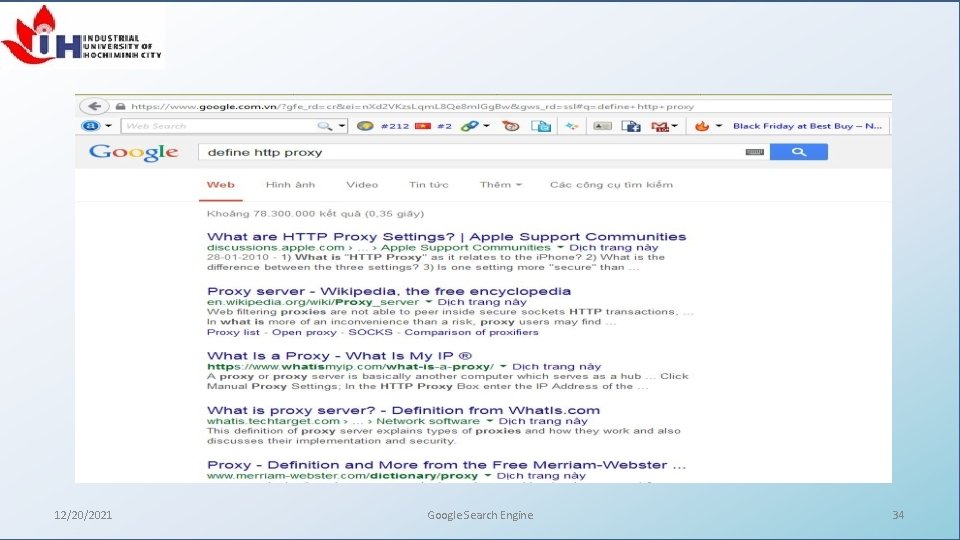
Task: Open Các công cụ tìm kiếm tools
Action: [x=611, y=185]
